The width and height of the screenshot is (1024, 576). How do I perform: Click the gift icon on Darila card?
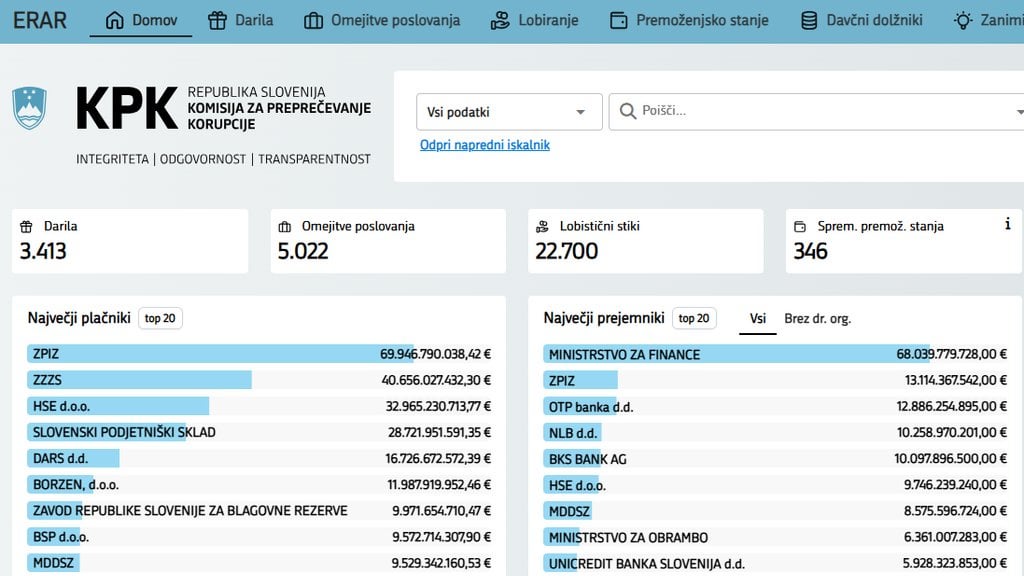pyautogui.click(x=26, y=227)
